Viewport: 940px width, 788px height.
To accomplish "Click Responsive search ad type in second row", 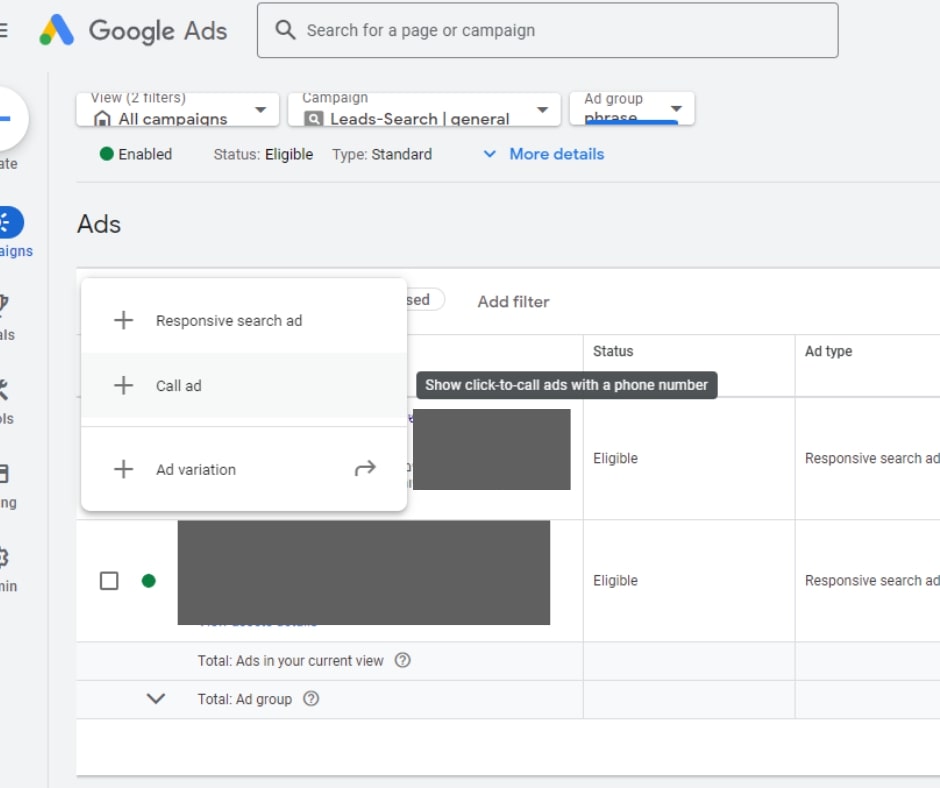I will pos(872,581).
